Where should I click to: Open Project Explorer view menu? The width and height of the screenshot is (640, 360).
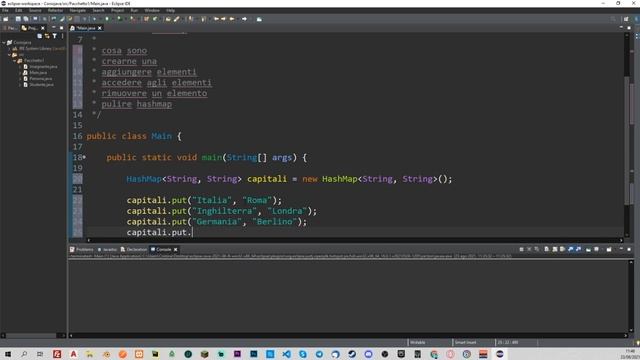(x=62, y=36)
